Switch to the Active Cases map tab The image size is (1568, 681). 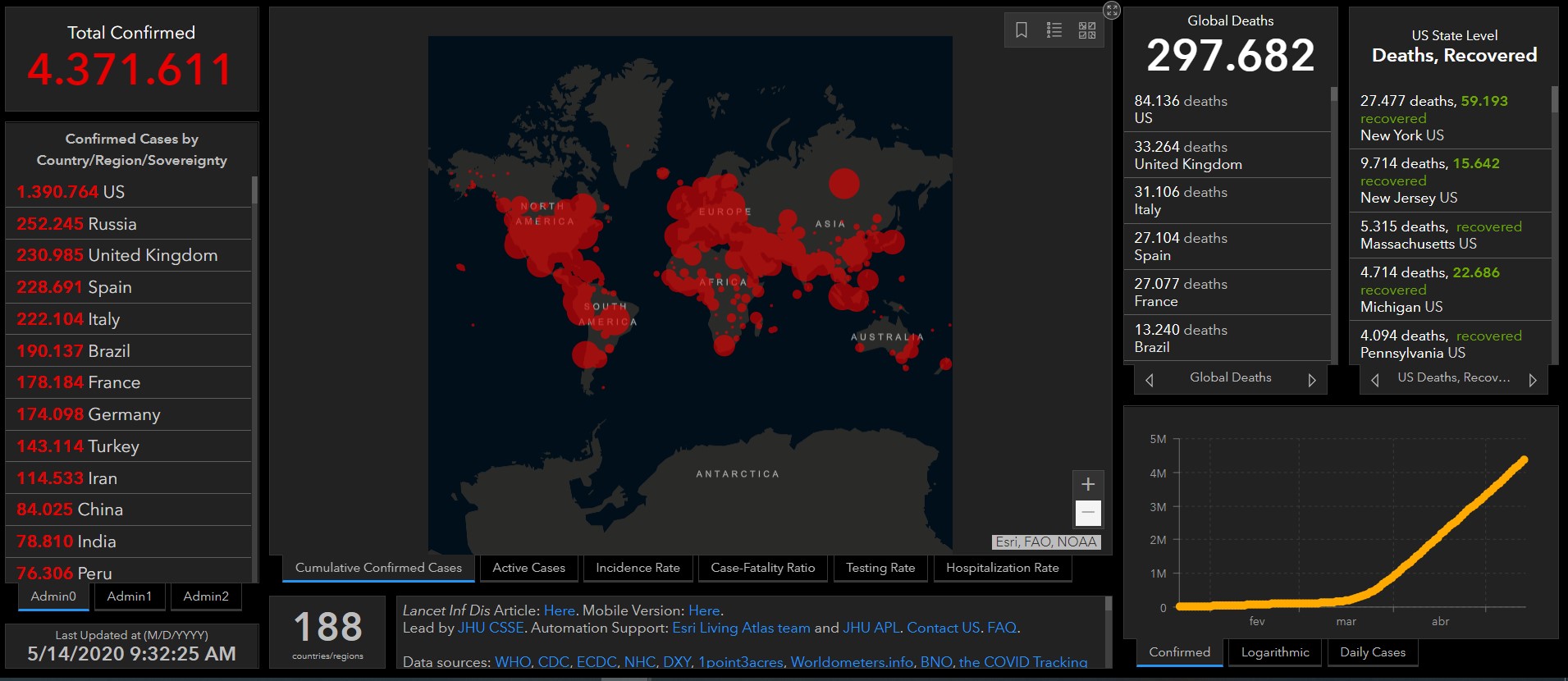tap(528, 568)
